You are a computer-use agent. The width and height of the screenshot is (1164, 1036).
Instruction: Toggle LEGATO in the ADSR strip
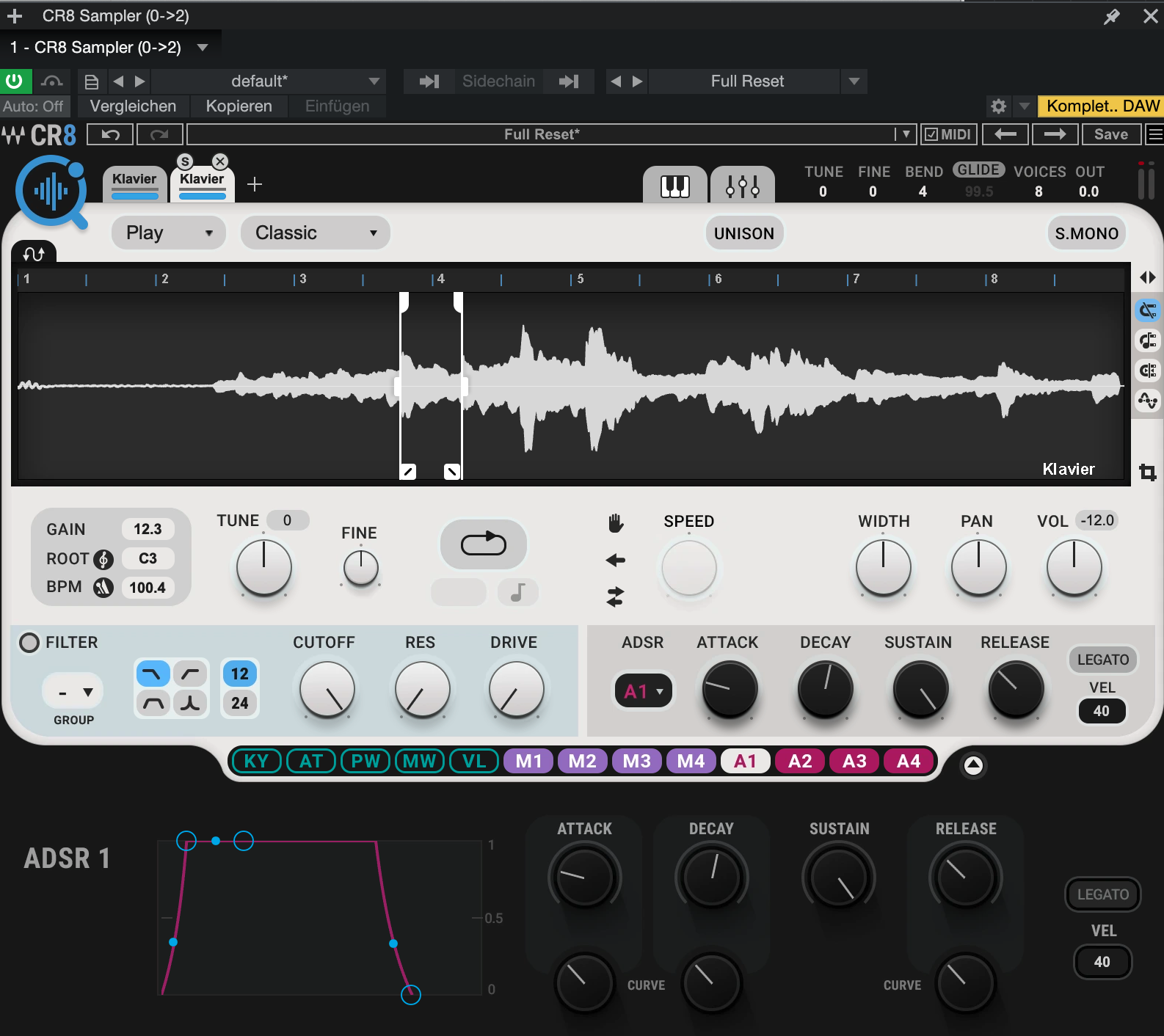pyautogui.click(x=1102, y=659)
